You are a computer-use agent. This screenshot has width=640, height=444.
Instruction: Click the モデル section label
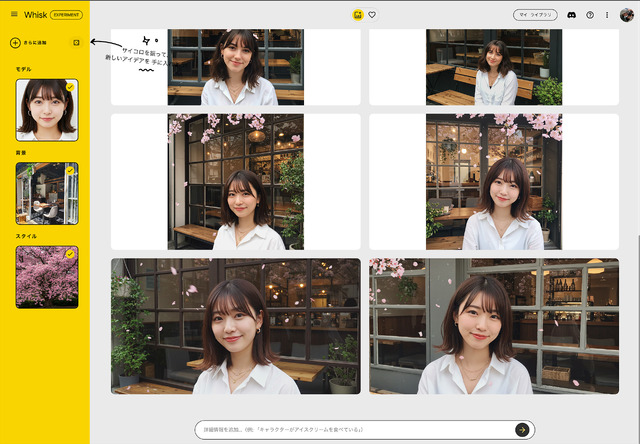(23, 69)
